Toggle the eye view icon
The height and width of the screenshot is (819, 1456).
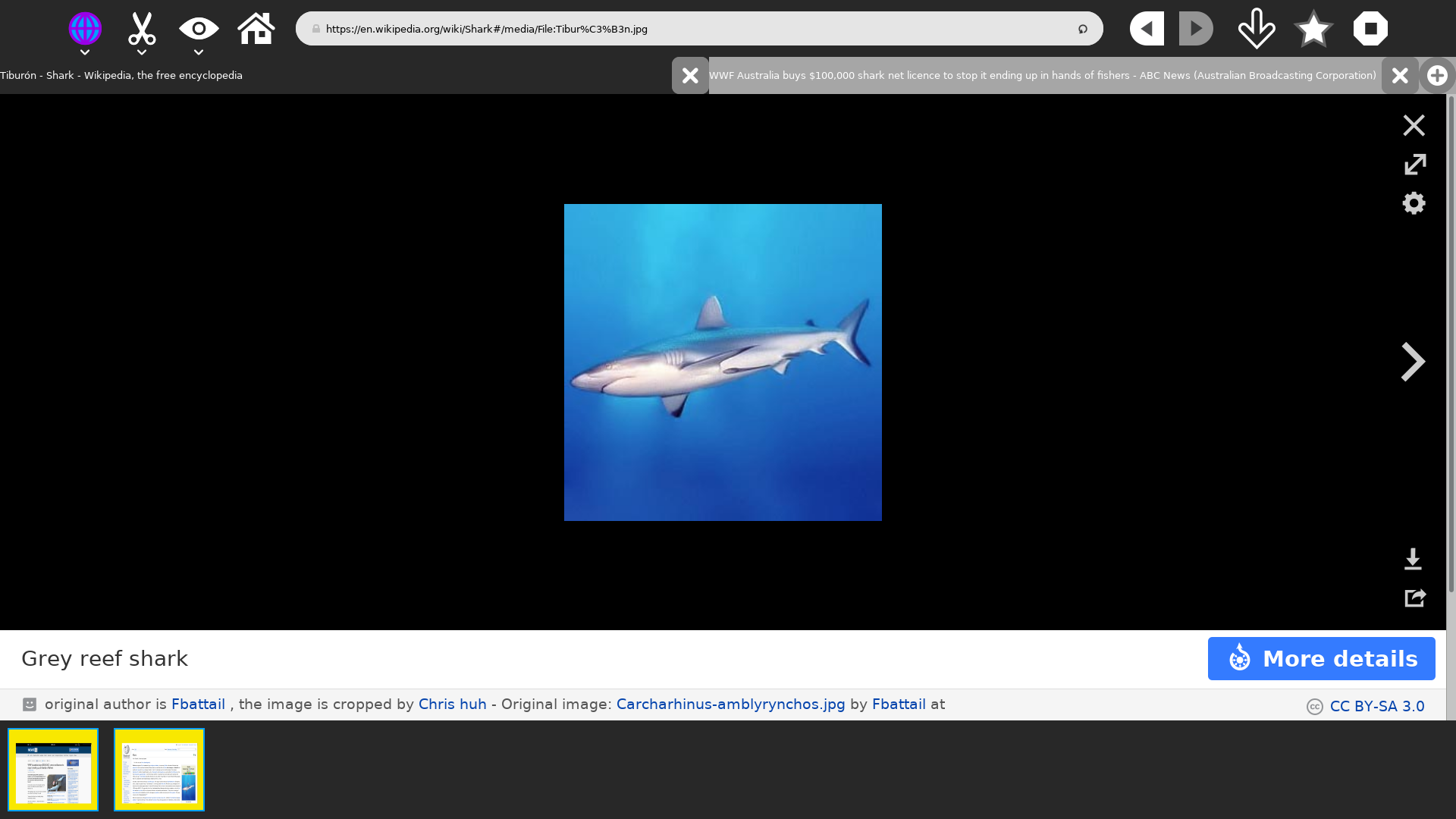199,29
